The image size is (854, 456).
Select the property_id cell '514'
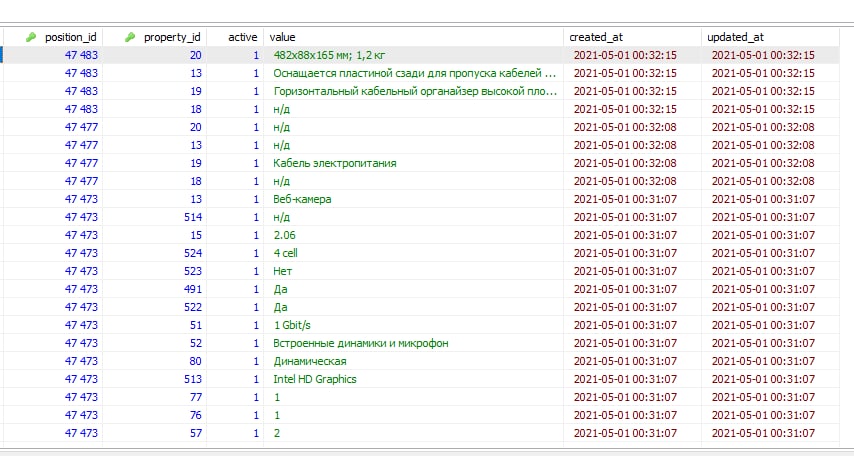click(x=154, y=217)
